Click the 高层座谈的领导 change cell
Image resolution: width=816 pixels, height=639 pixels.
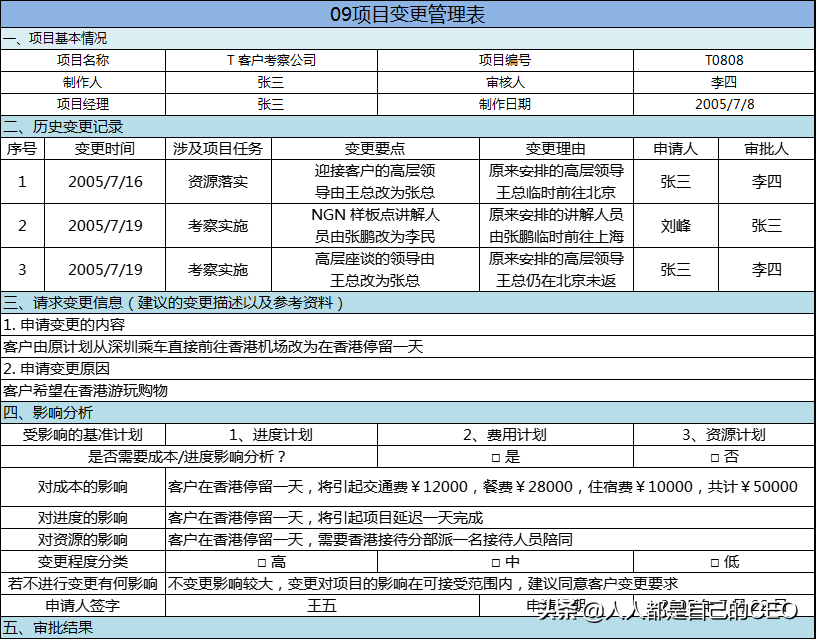(375, 270)
